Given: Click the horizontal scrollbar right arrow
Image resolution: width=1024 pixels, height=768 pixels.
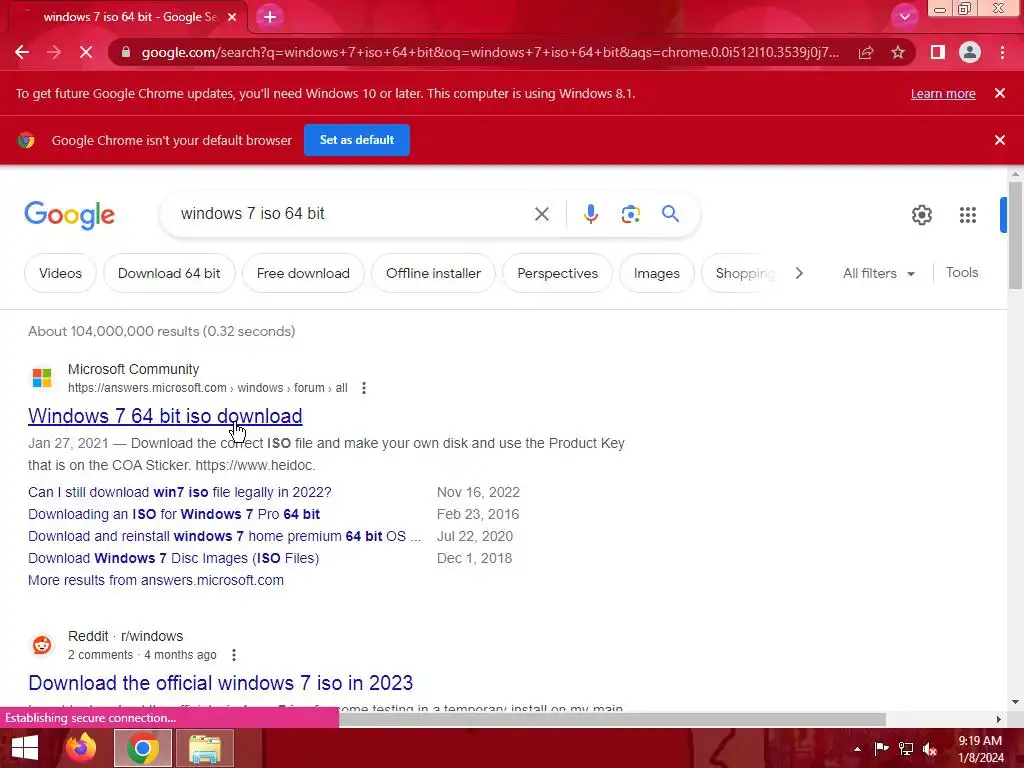Looking at the screenshot, I should pos(998,719).
